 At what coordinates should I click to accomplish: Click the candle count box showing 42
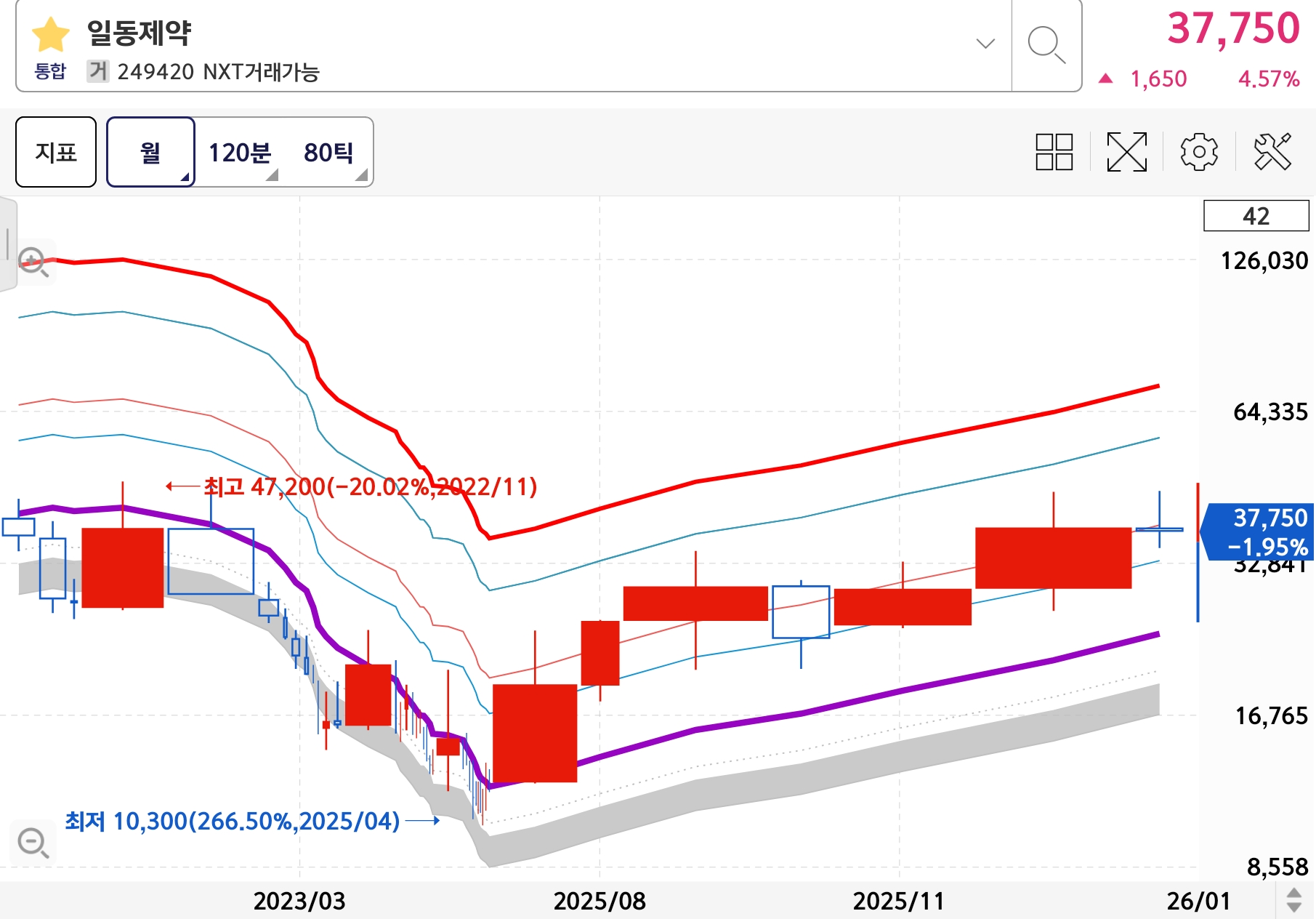click(1256, 216)
